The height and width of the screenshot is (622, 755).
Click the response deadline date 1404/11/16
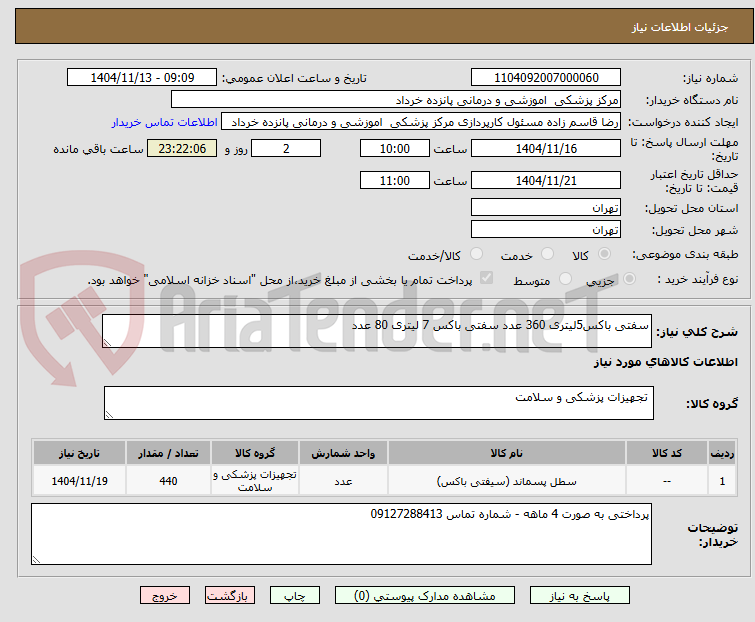point(546,149)
